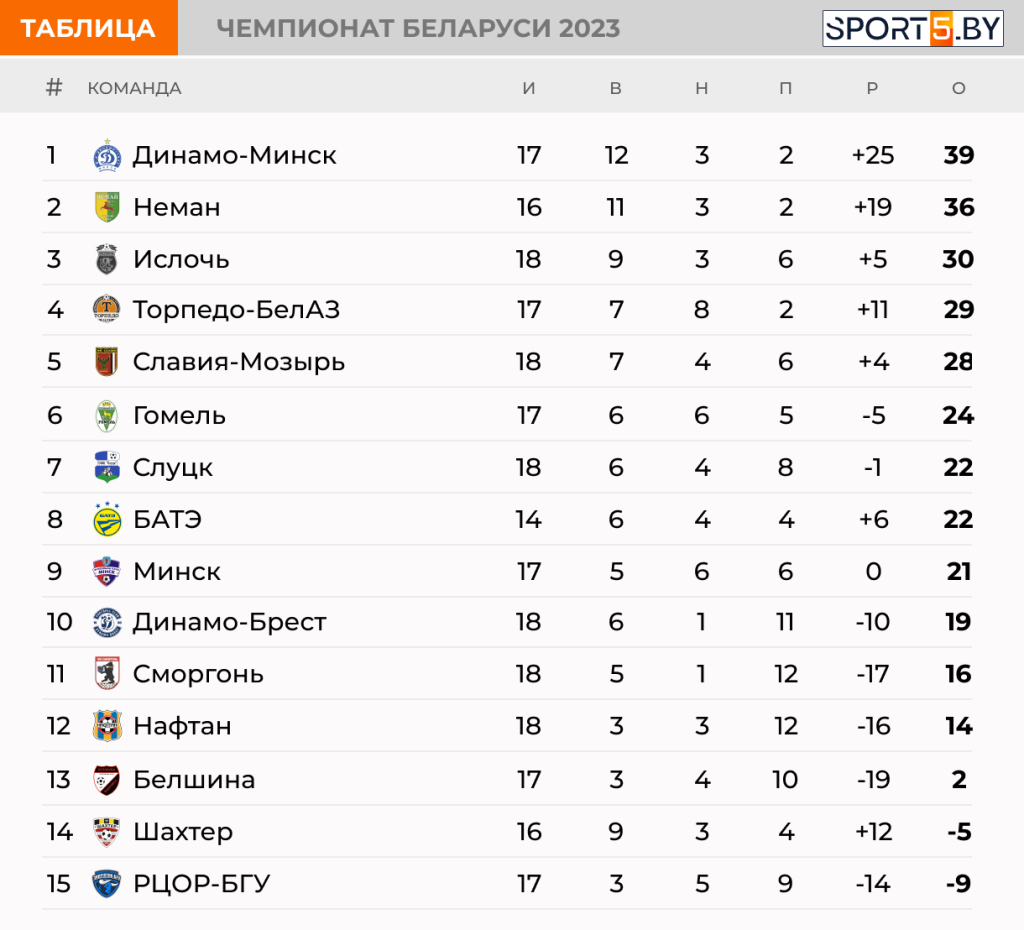This screenshot has height=930, width=1024.
Task: Select the Ислочь club emblem
Action: point(106,259)
